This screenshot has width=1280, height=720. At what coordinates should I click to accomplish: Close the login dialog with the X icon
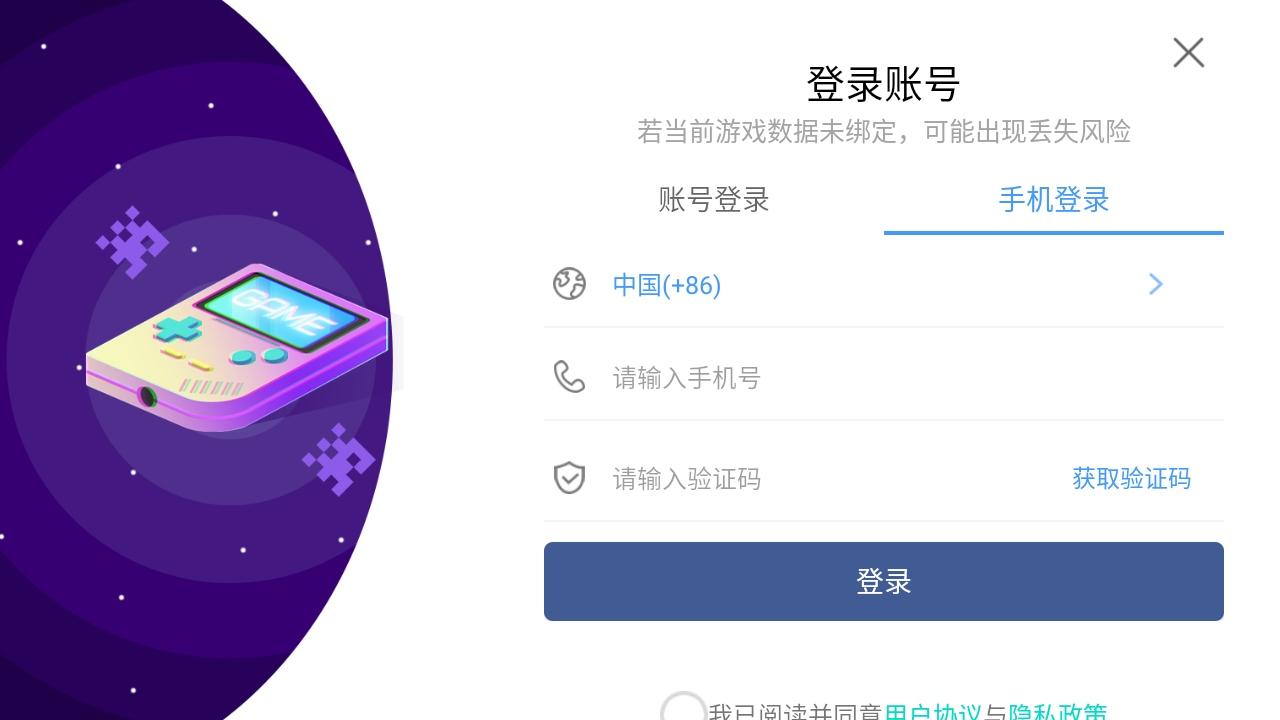(1188, 52)
